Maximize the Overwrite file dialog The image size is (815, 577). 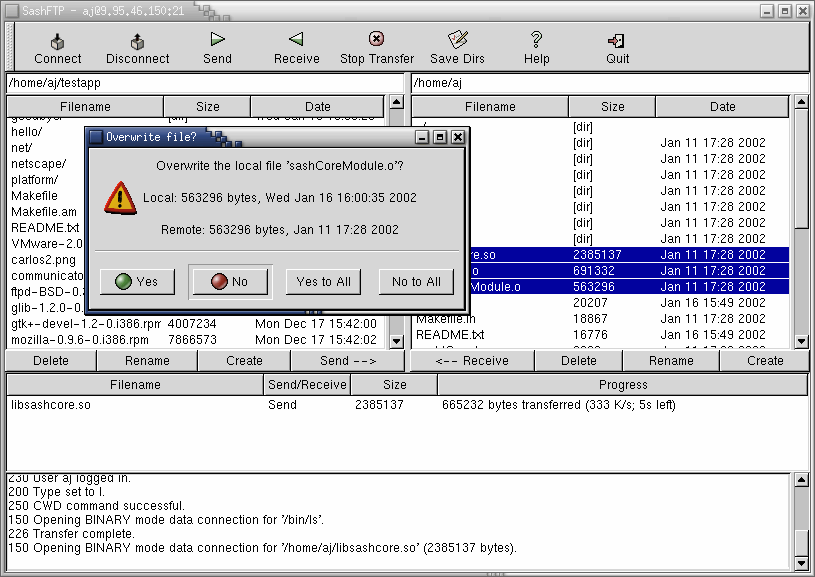(440, 137)
